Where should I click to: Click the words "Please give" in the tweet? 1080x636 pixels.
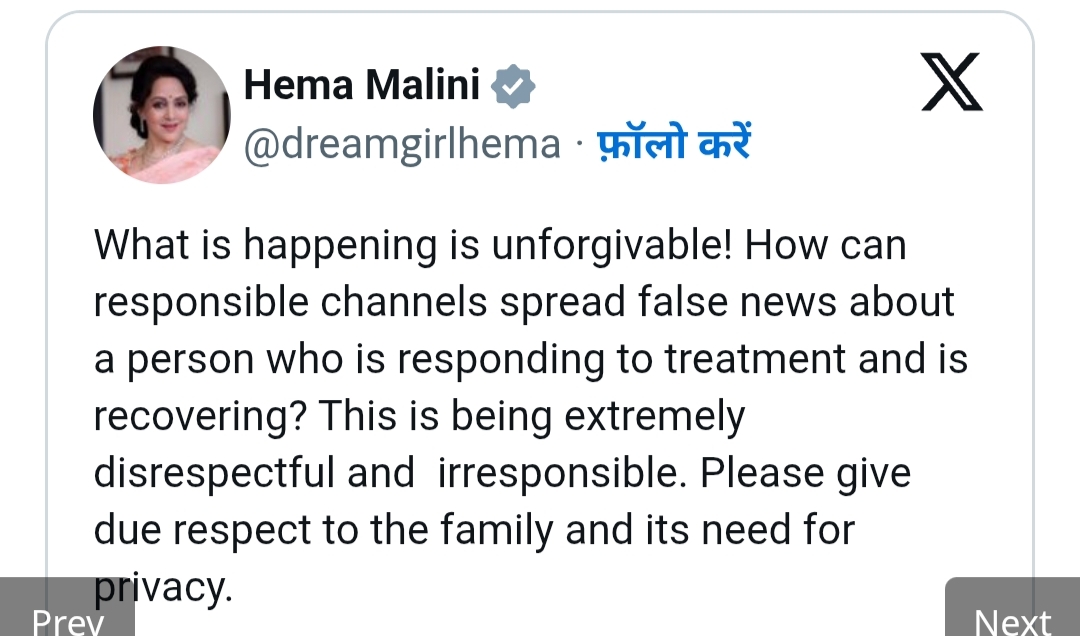pyautogui.click(x=806, y=473)
